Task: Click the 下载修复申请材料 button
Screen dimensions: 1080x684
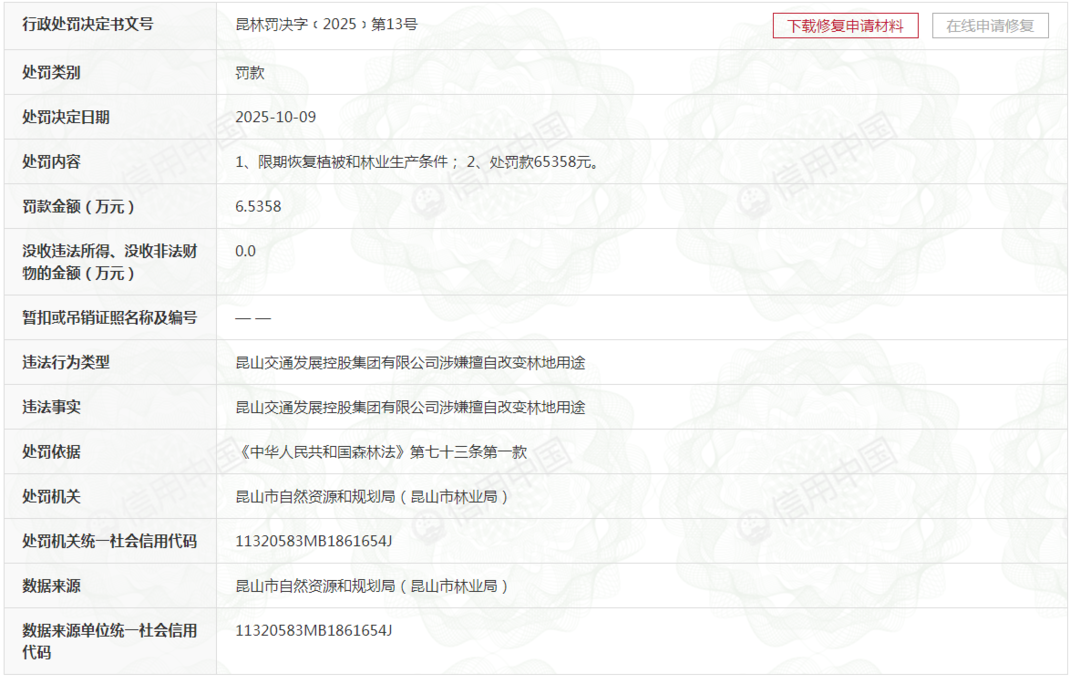Action: tap(845, 26)
